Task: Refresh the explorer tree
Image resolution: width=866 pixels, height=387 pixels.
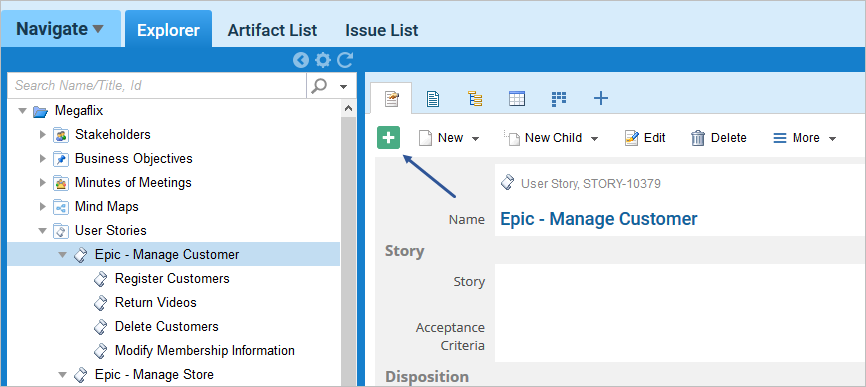Action: click(x=345, y=60)
